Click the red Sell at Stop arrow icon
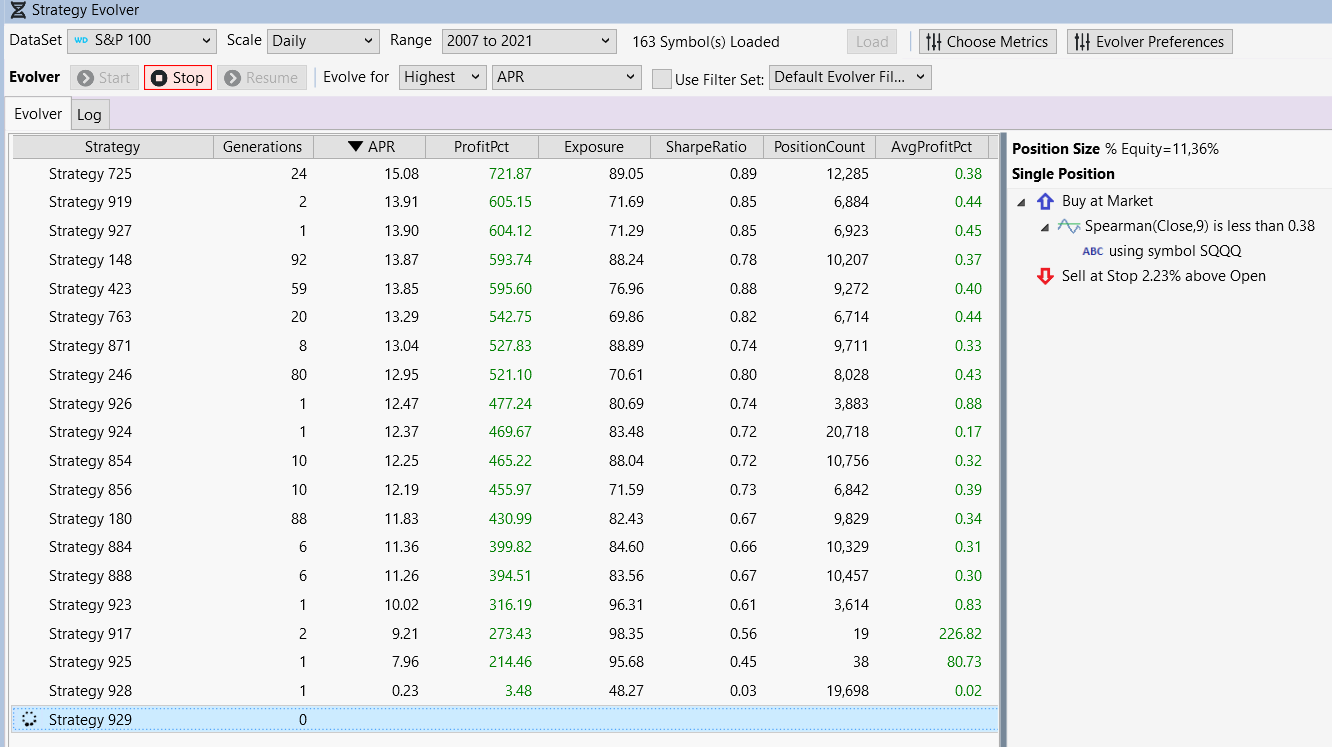 (1045, 276)
